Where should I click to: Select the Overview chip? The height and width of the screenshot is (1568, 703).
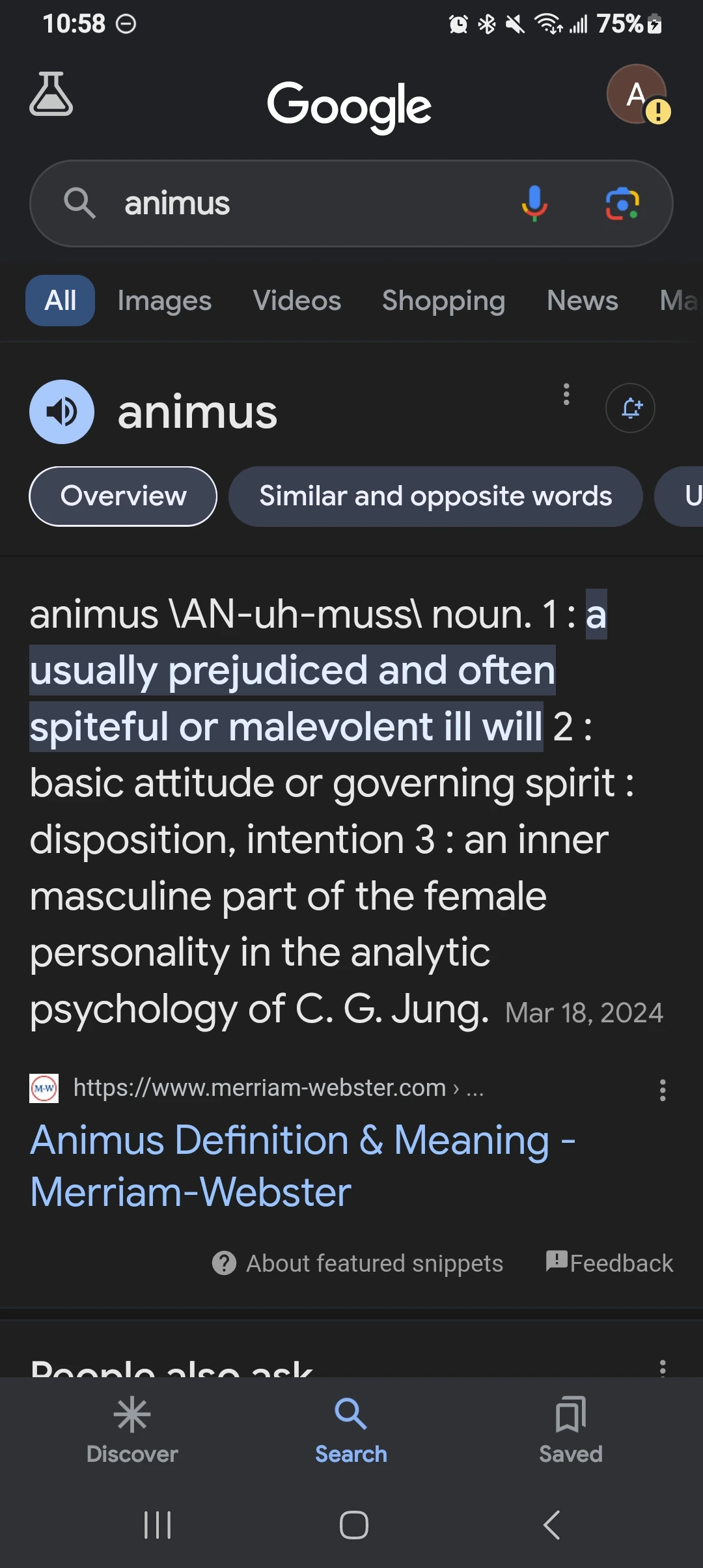(123, 496)
